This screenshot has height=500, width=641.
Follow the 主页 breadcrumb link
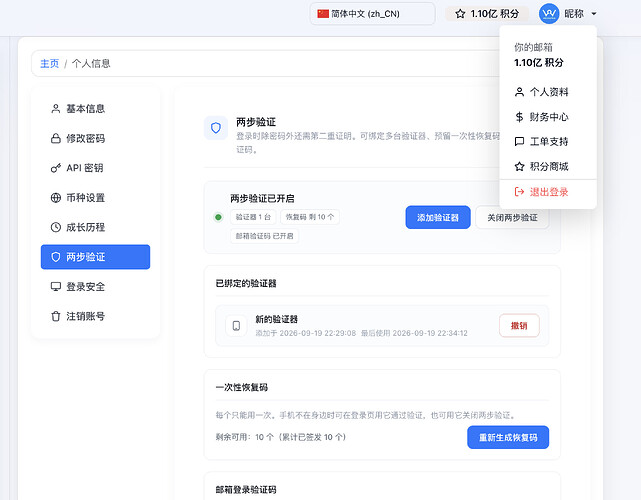pos(49,63)
